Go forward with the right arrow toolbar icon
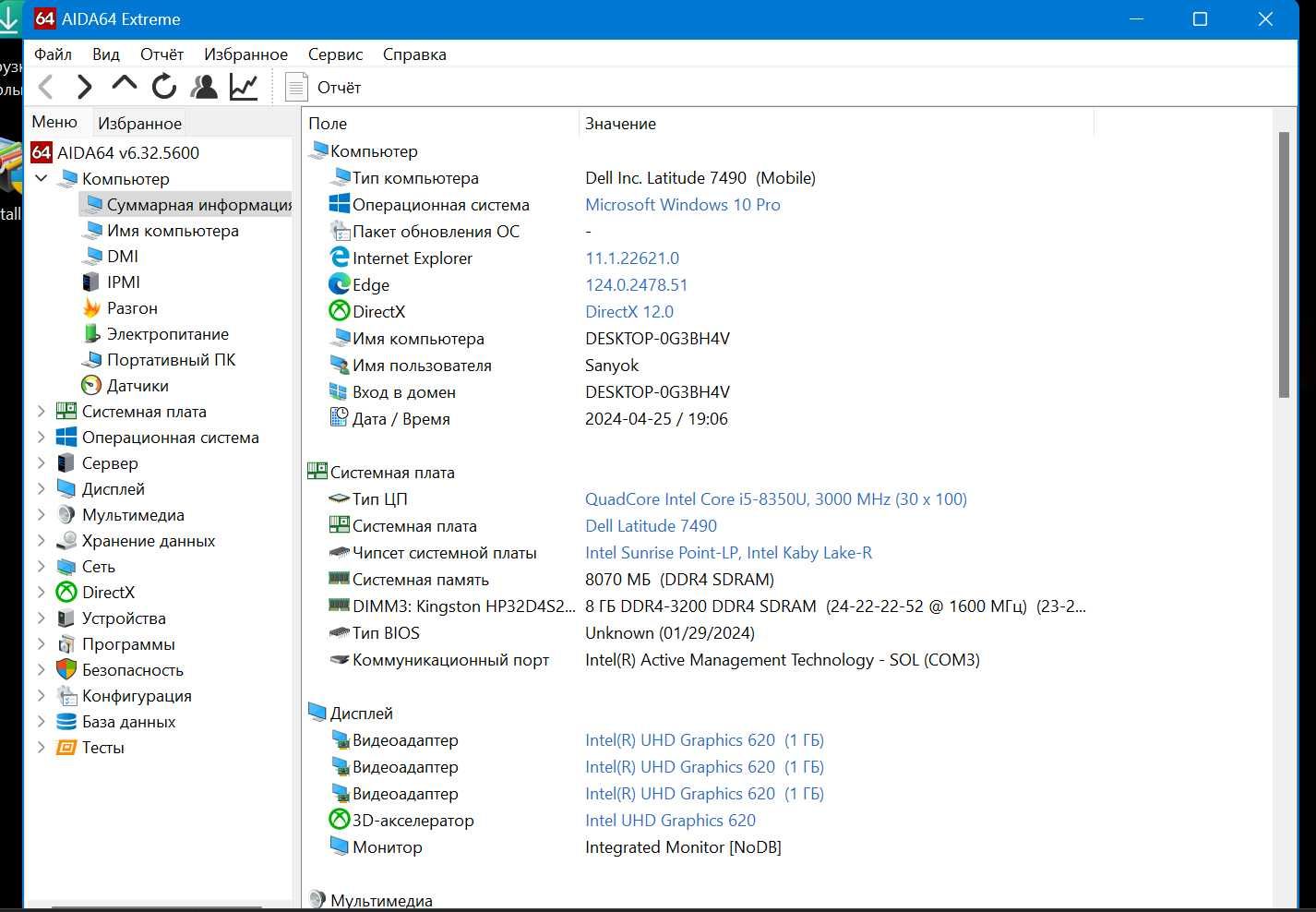This screenshot has width=1316, height=912. point(85,87)
